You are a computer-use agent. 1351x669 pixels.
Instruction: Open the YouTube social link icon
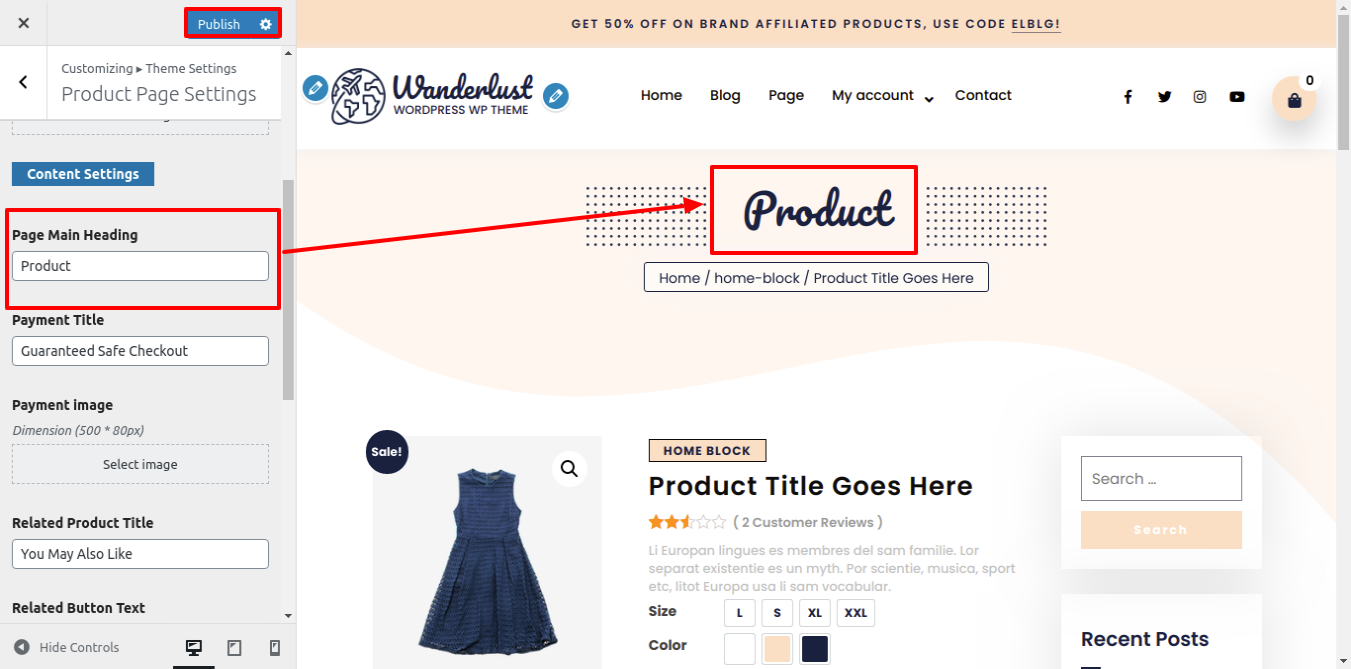(1237, 97)
